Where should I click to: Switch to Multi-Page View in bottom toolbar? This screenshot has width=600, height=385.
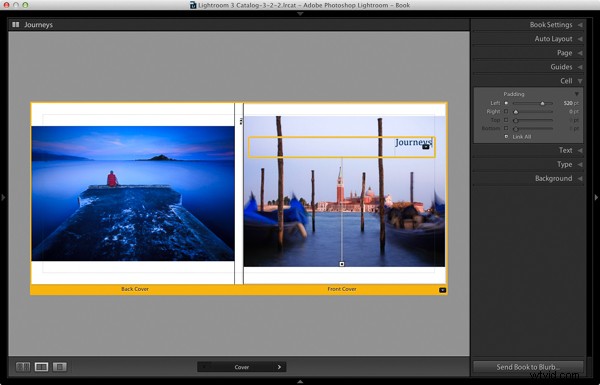tap(23, 367)
